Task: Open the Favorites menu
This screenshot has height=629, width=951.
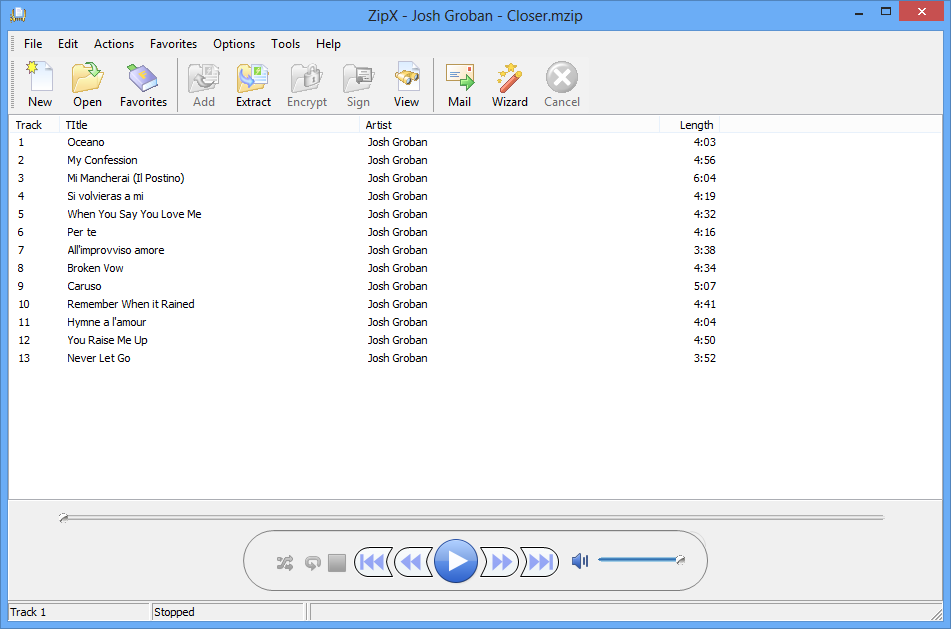Action: (x=173, y=44)
